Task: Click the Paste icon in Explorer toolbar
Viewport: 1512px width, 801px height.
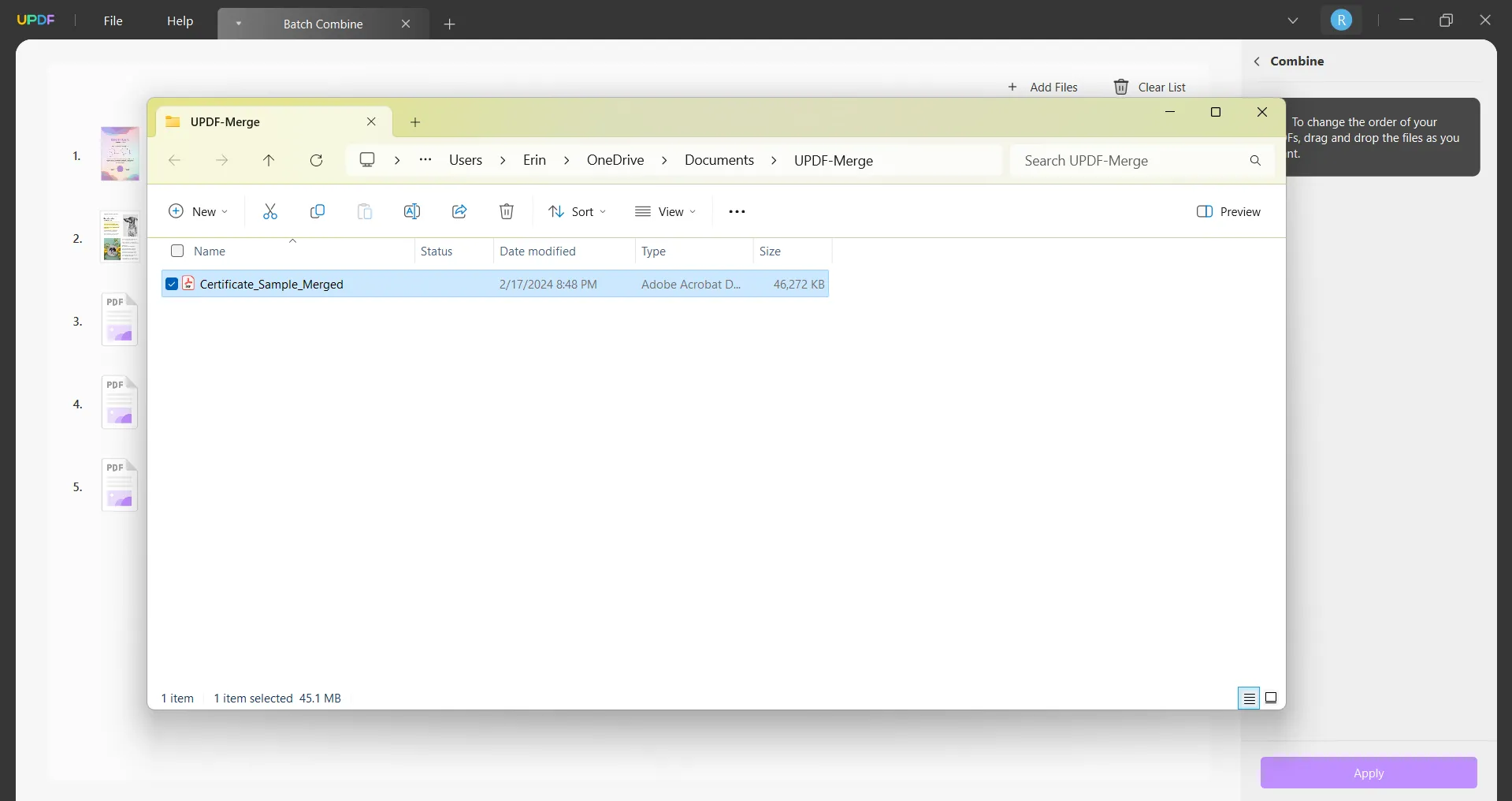Action: [365, 211]
